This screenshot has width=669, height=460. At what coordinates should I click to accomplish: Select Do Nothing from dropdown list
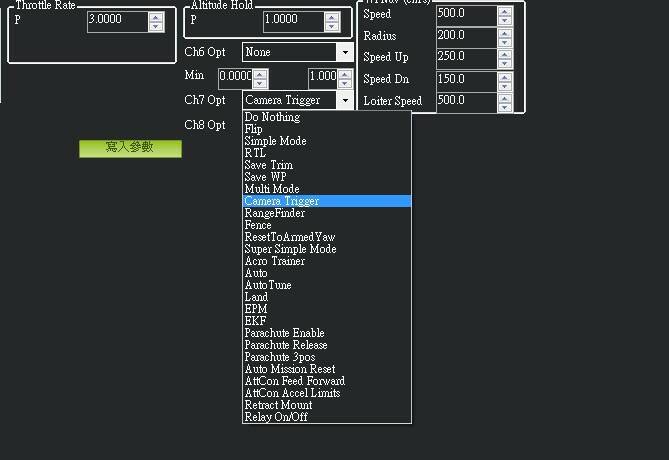272,117
